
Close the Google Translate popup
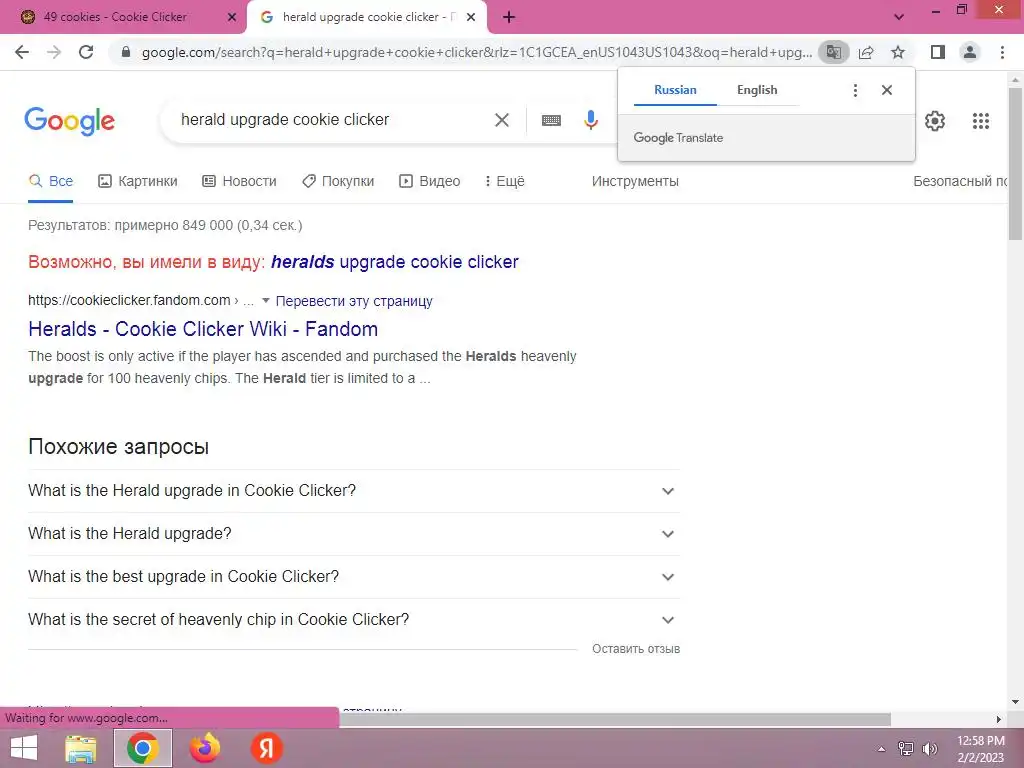pos(886,90)
